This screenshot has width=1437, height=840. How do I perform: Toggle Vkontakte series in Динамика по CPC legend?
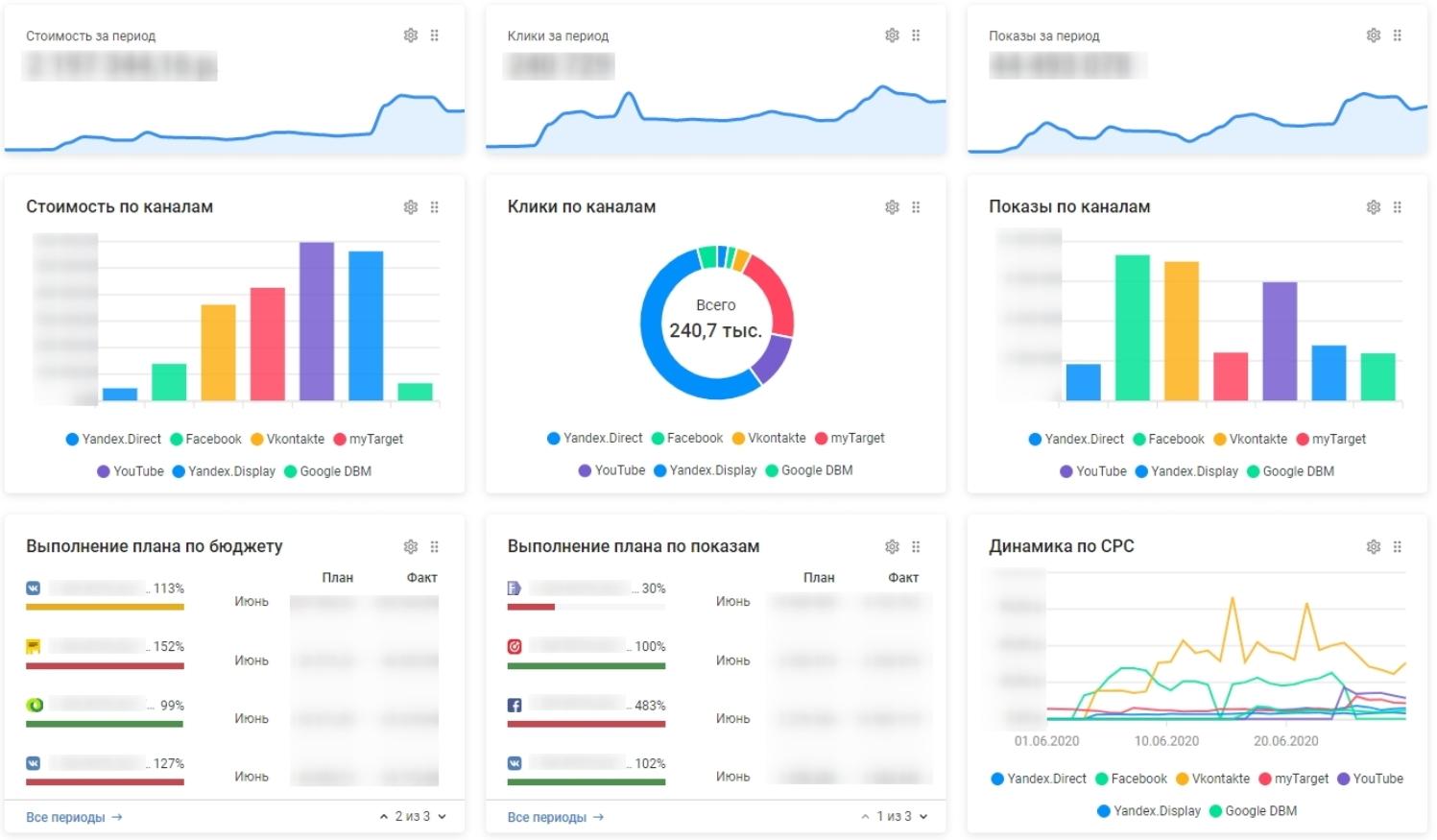click(1212, 779)
